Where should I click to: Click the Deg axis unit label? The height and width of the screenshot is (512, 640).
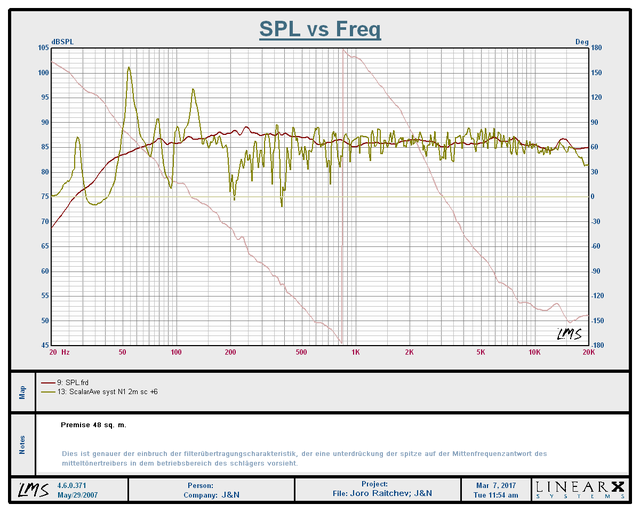pos(582,42)
